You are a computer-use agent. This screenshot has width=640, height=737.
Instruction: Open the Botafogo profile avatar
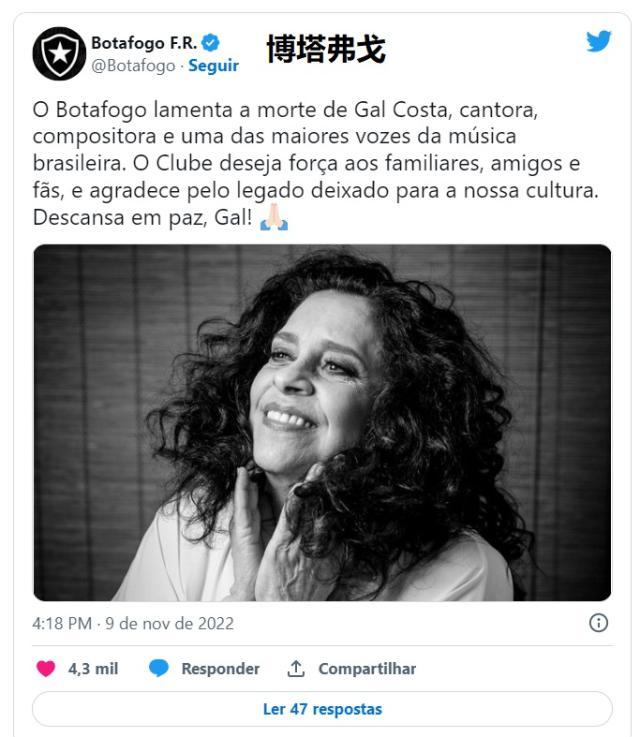pos(59,54)
